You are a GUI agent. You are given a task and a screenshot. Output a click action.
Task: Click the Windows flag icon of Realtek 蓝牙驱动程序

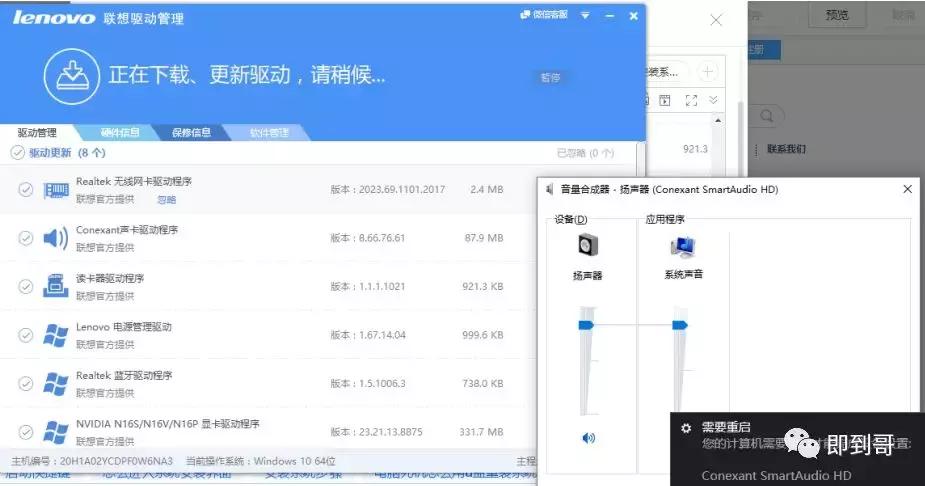point(55,383)
